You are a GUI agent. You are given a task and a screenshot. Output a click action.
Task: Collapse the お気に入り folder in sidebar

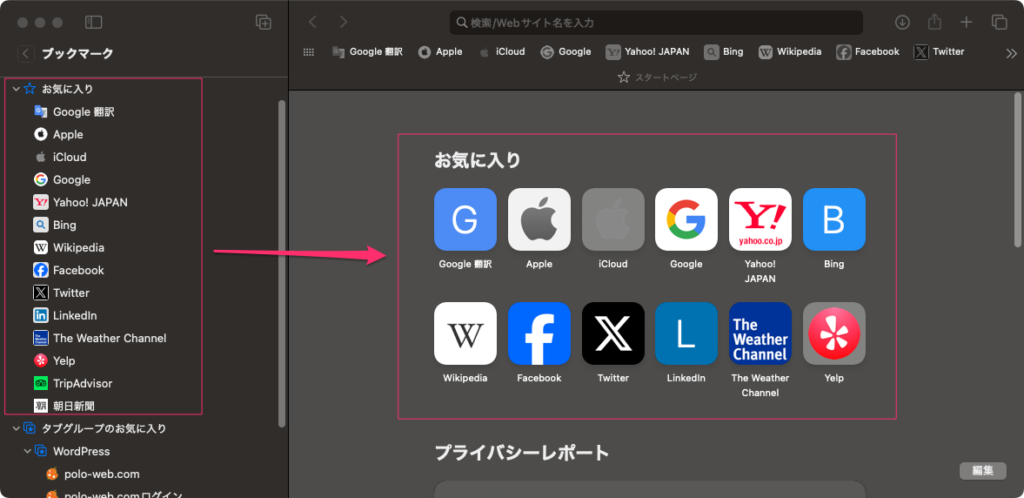[x=16, y=89]
